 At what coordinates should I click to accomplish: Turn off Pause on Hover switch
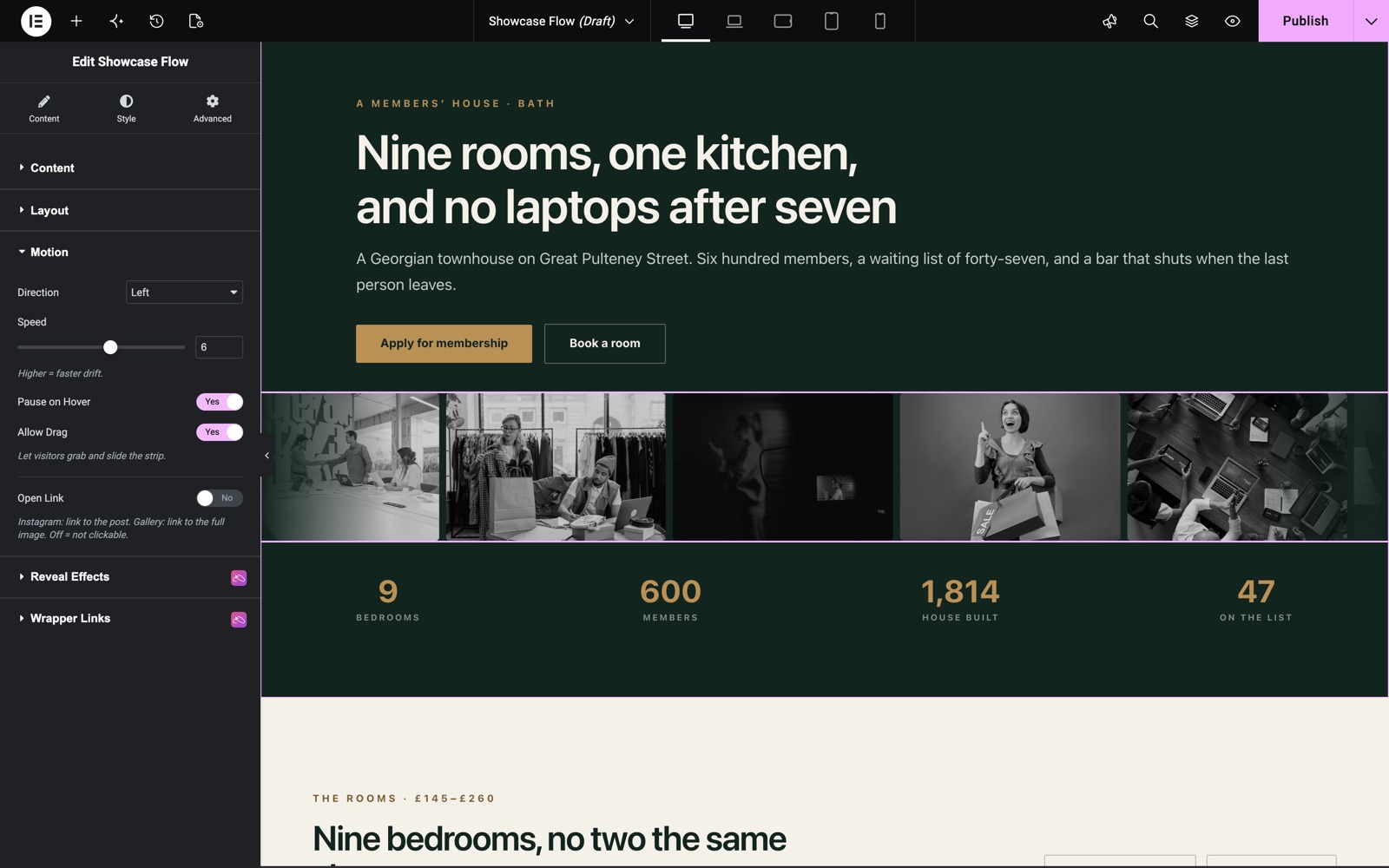[x=220, y=402]
